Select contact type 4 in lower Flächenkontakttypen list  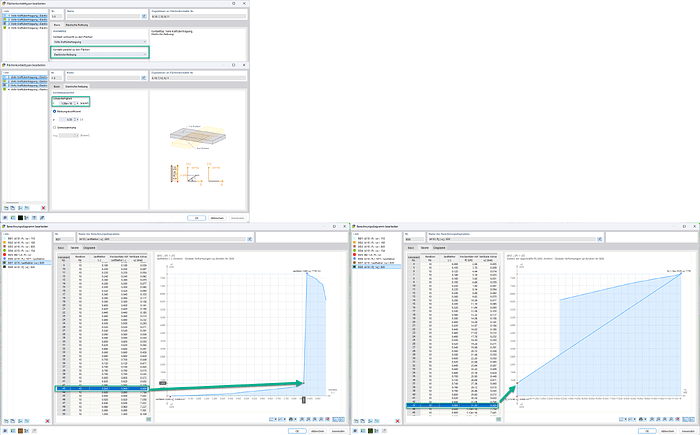[x=25, y=89]
